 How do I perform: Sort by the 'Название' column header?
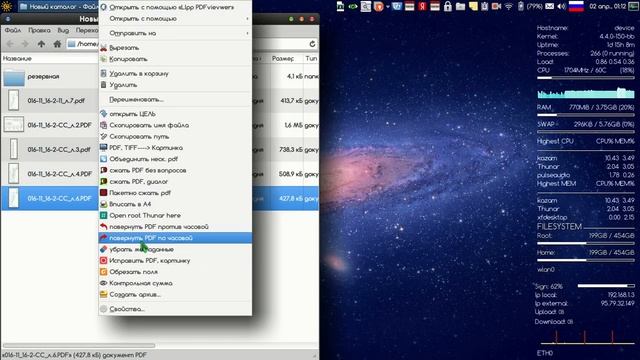pos(50,59)
